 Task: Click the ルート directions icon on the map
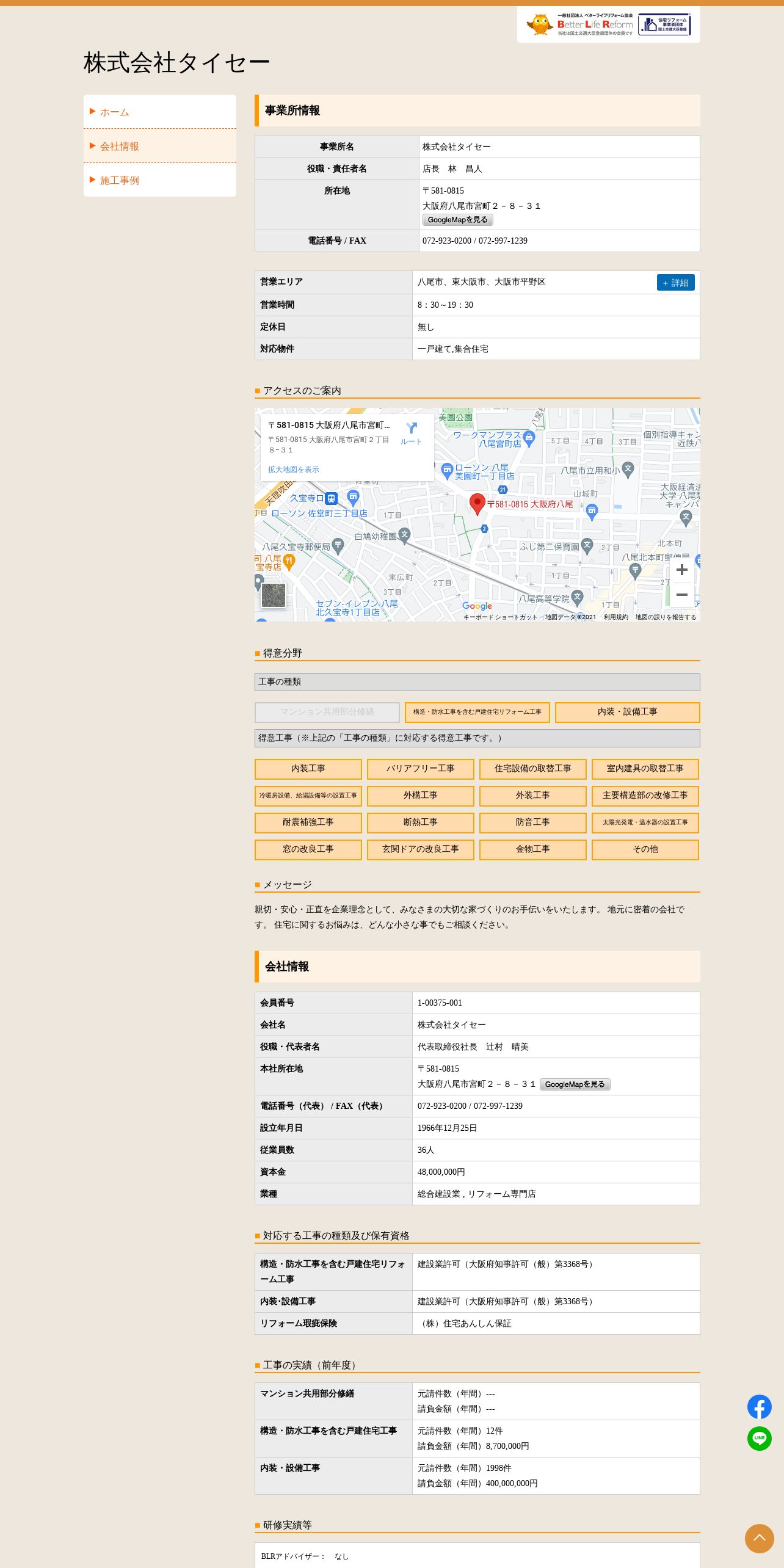click(411, 433)
